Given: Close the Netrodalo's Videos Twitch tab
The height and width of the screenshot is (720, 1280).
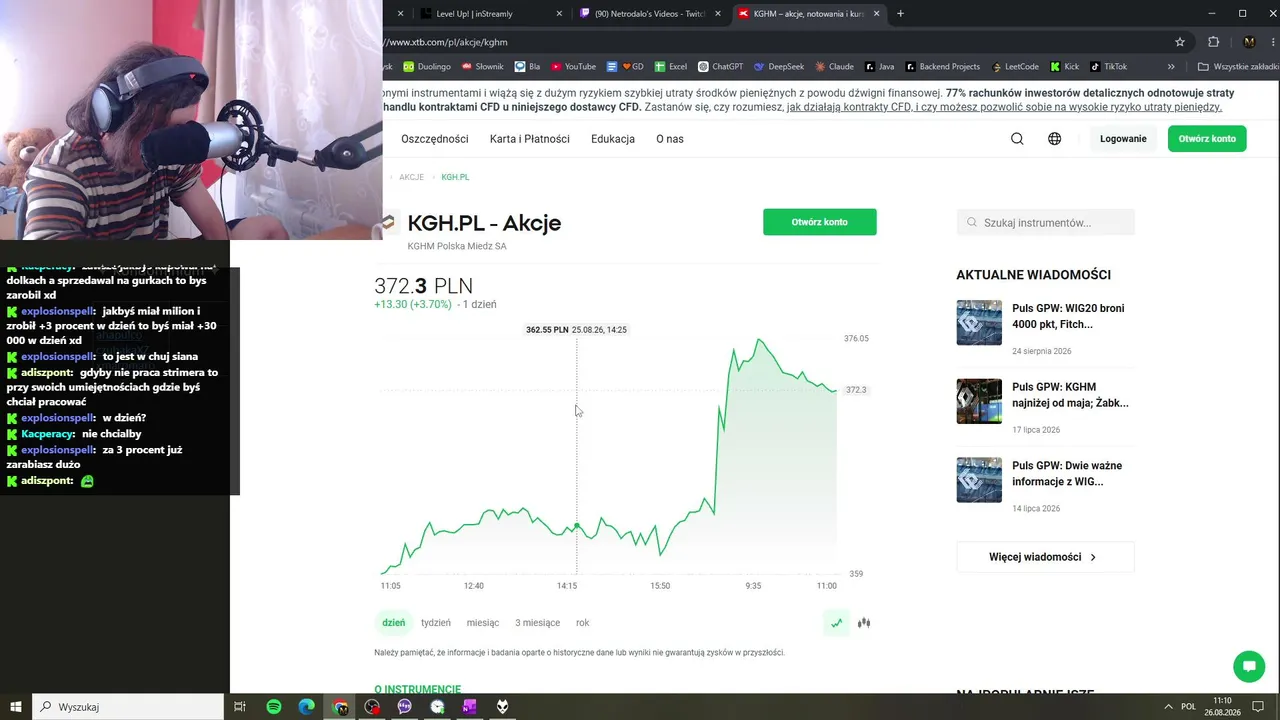Looking at the screenshot, I should [x=718, y=14].
